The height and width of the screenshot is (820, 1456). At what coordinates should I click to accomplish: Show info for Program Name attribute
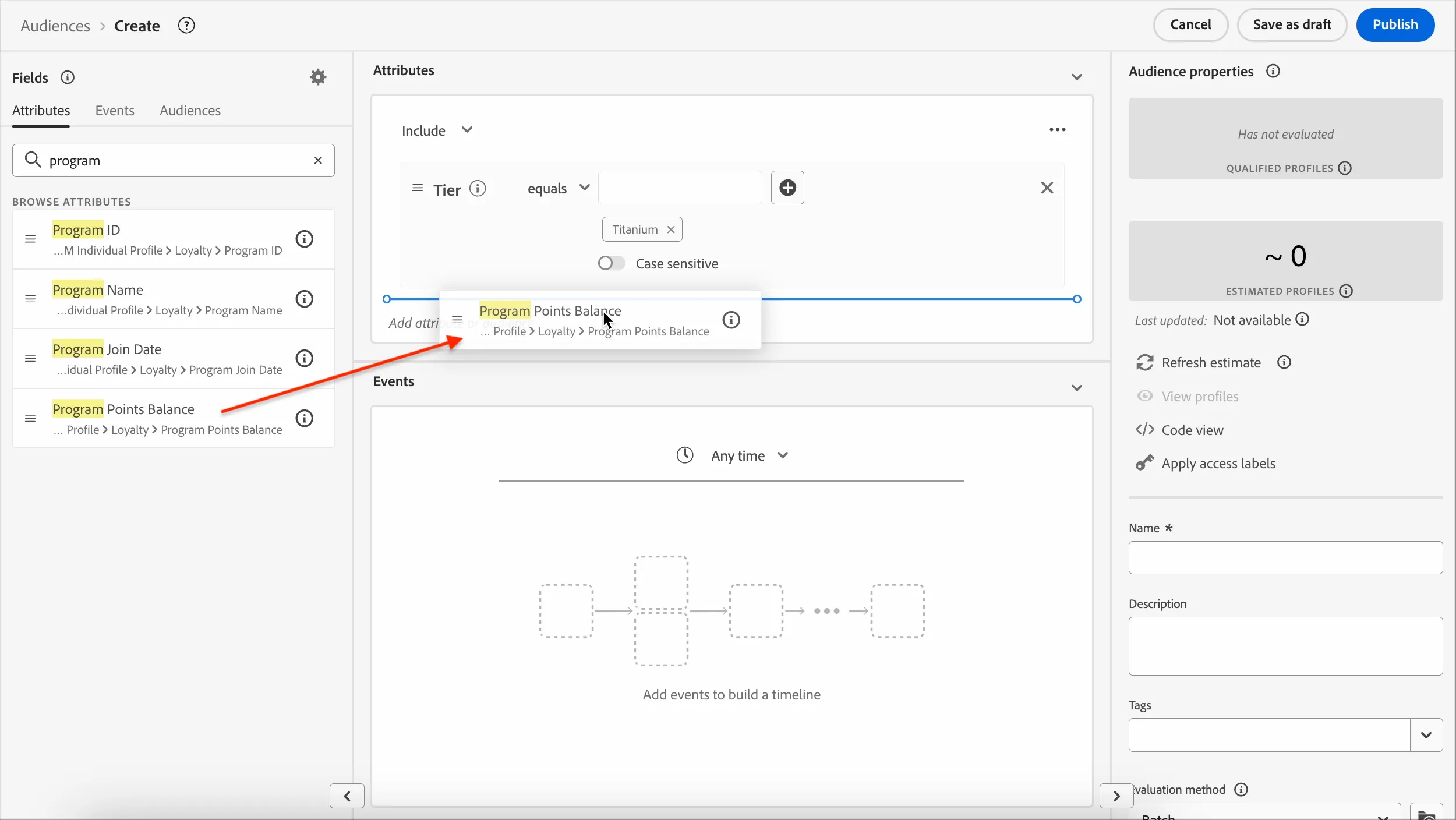pyautogui.click(x=305, y=299)
